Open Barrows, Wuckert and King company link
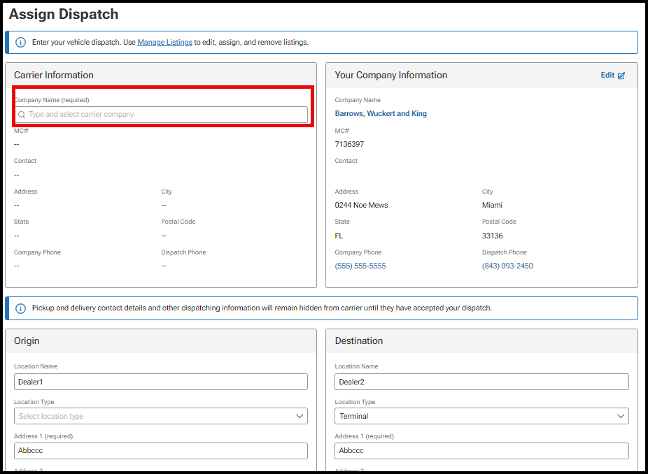The height and width of the screenshot is (474, 648). point(380,114)
